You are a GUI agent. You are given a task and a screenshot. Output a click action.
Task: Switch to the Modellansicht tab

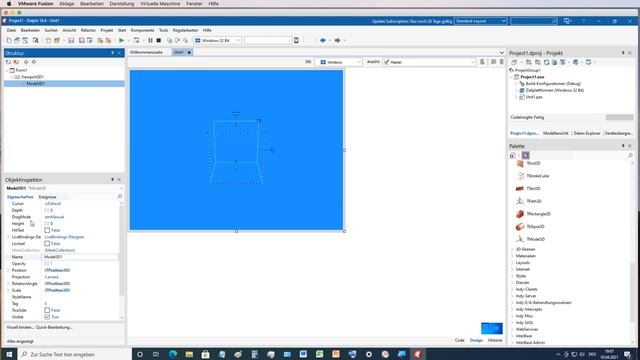coord(556,133)
